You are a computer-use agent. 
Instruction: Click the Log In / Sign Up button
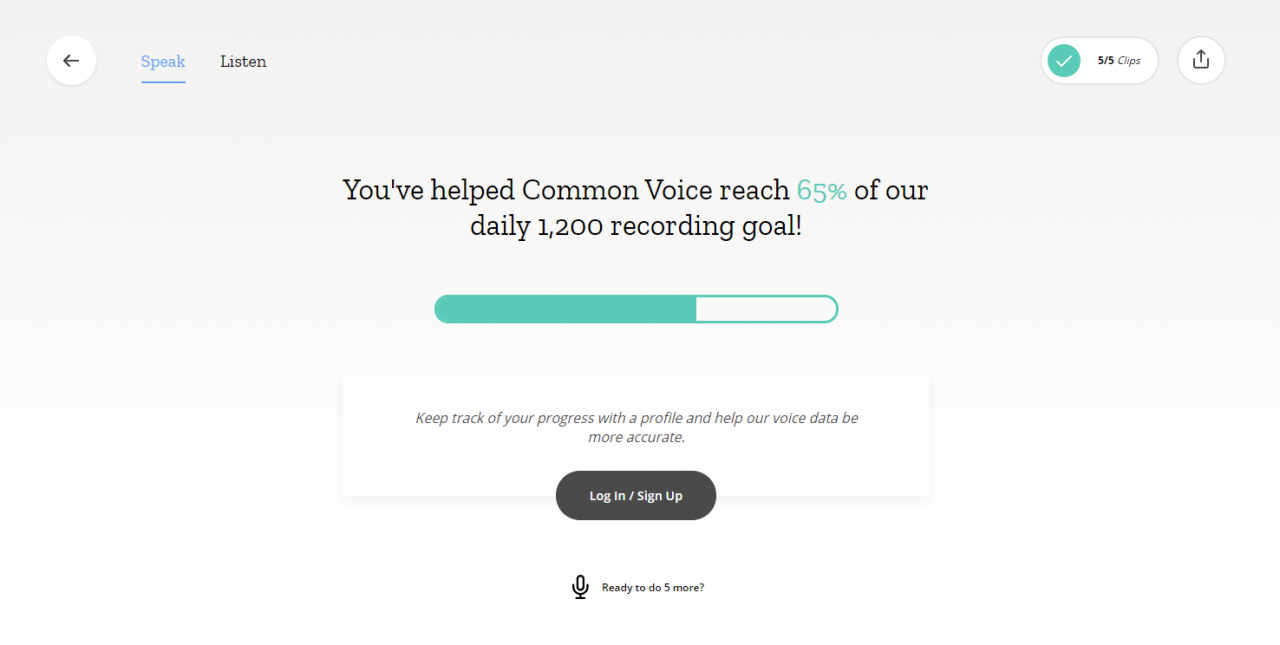(636, 495)
